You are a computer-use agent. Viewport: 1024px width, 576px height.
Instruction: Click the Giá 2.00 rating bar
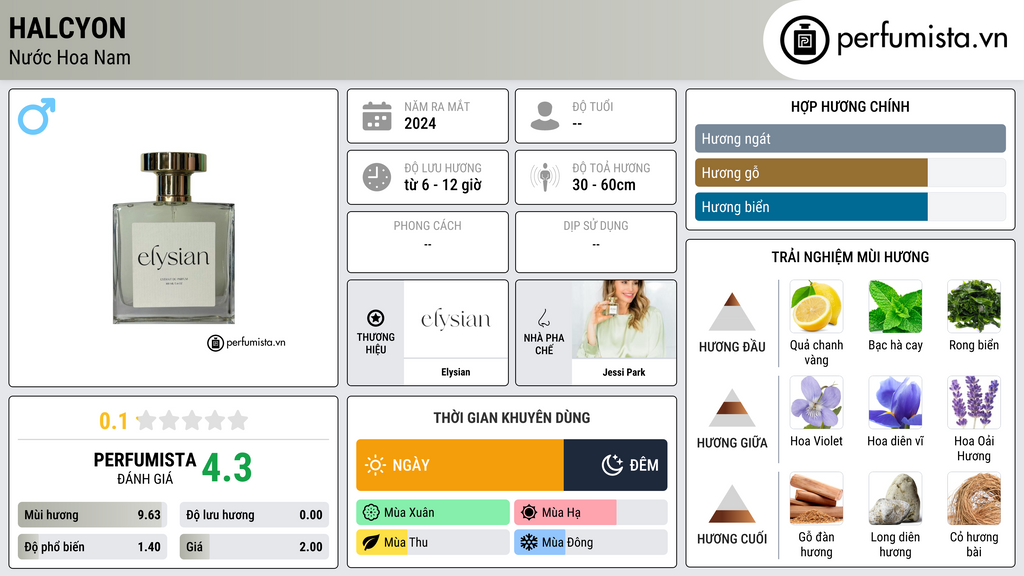click(x=254, y=547)
